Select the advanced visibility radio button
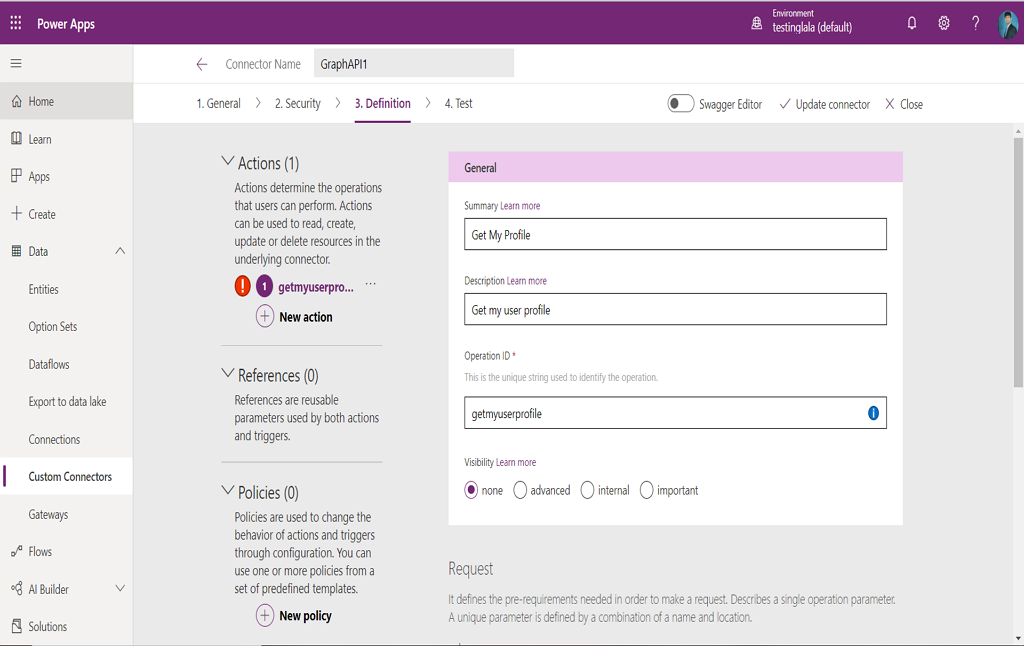Image resolution: width=1024 pixels, height=646 pixels. point(520,490)
